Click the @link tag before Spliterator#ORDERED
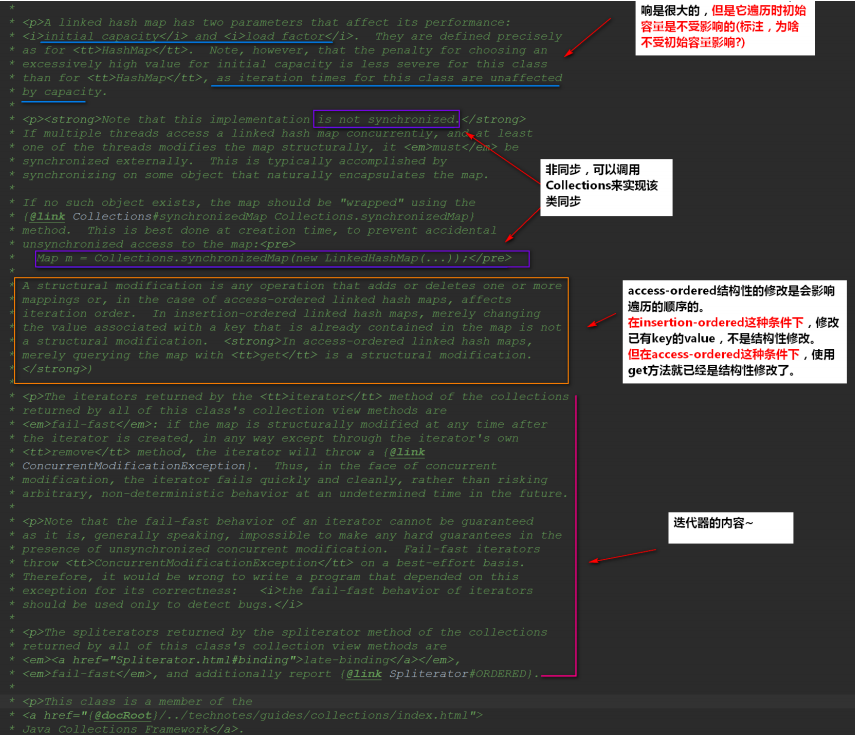This screenshot has width=855, height=735. (x=364, y=674)
